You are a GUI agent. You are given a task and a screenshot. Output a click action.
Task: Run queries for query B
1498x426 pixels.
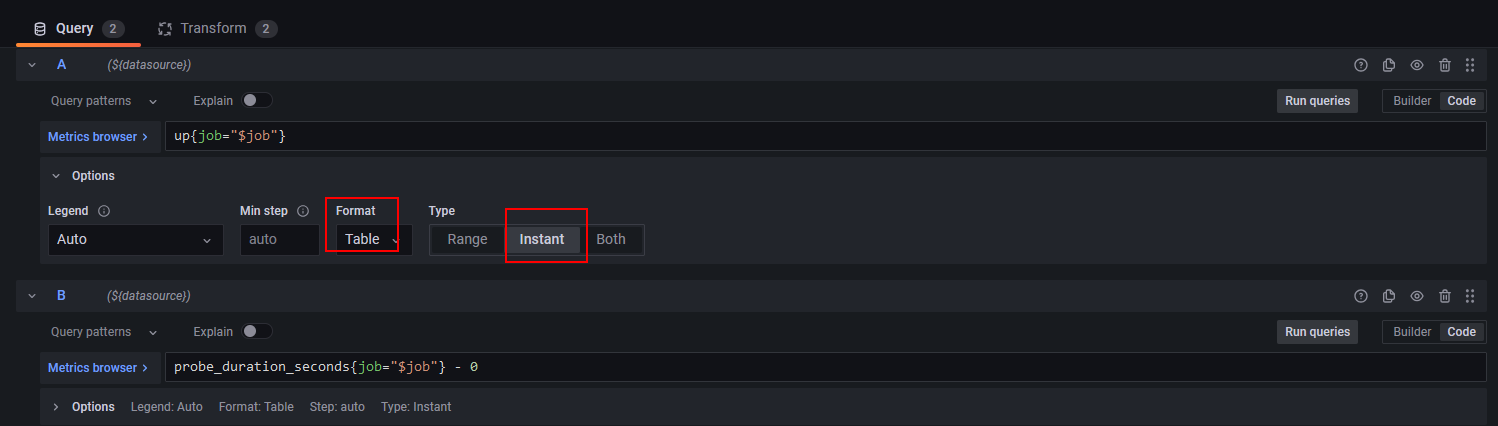coord(1317,331)
